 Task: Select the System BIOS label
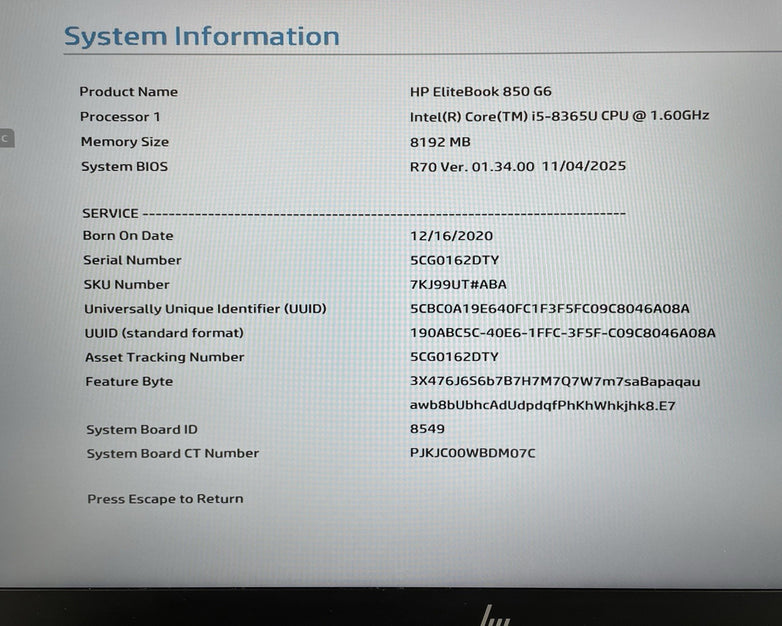tap(125, 167)
